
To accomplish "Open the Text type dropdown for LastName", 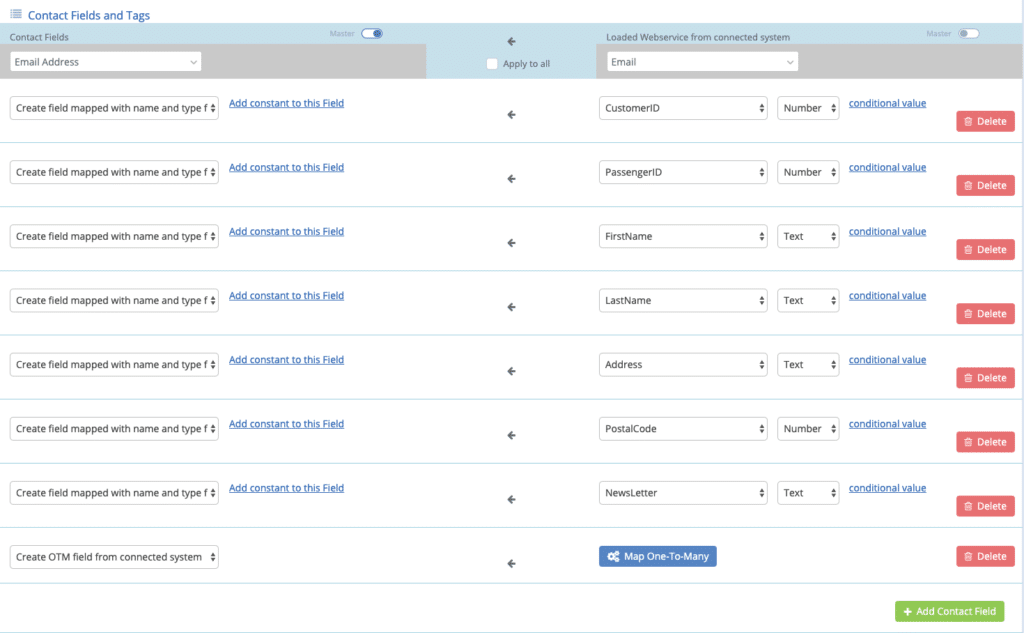I will [808, 300].
